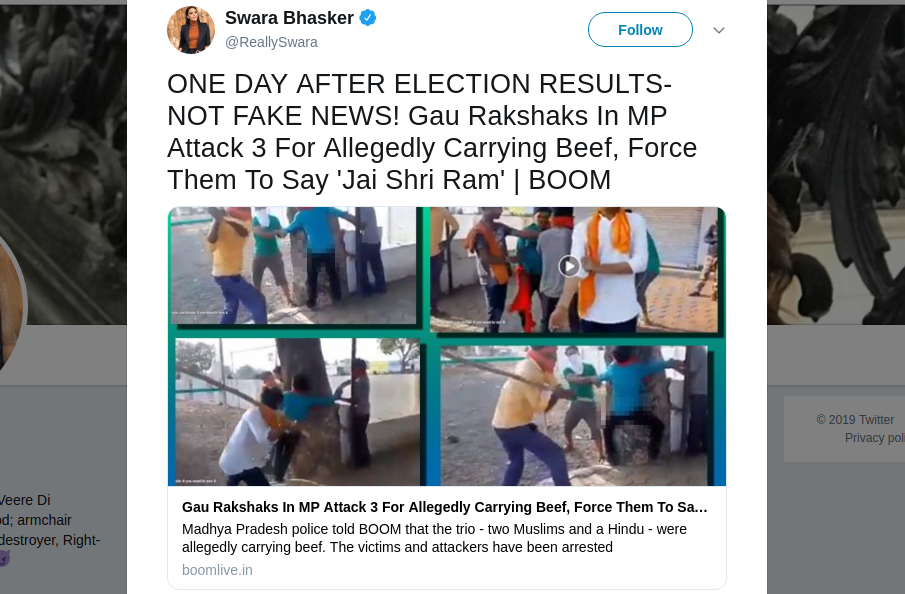Expand the tweet options chevron

click(x=719, y=30)
